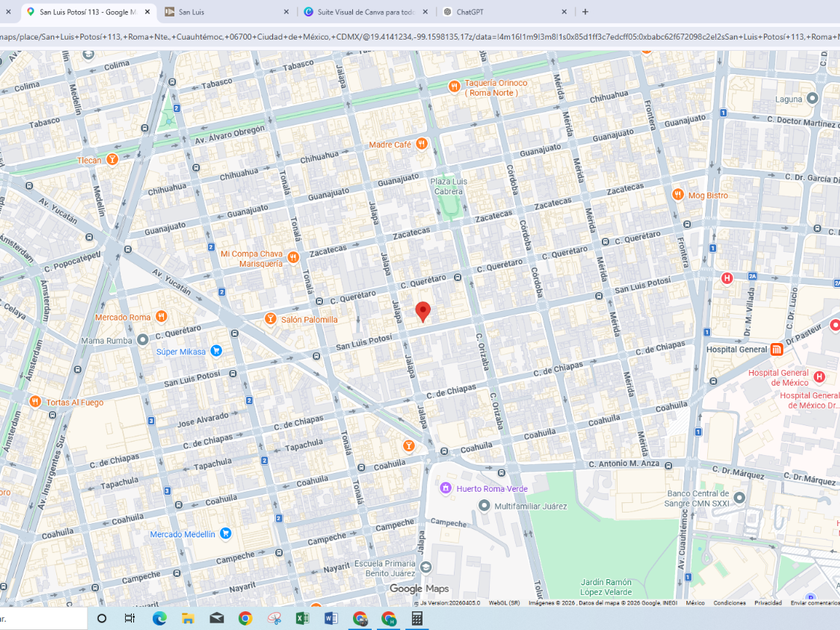Click the Cortana circle on taskbar
The width and height of the screenshot is (840, 630).
point(101,618)
